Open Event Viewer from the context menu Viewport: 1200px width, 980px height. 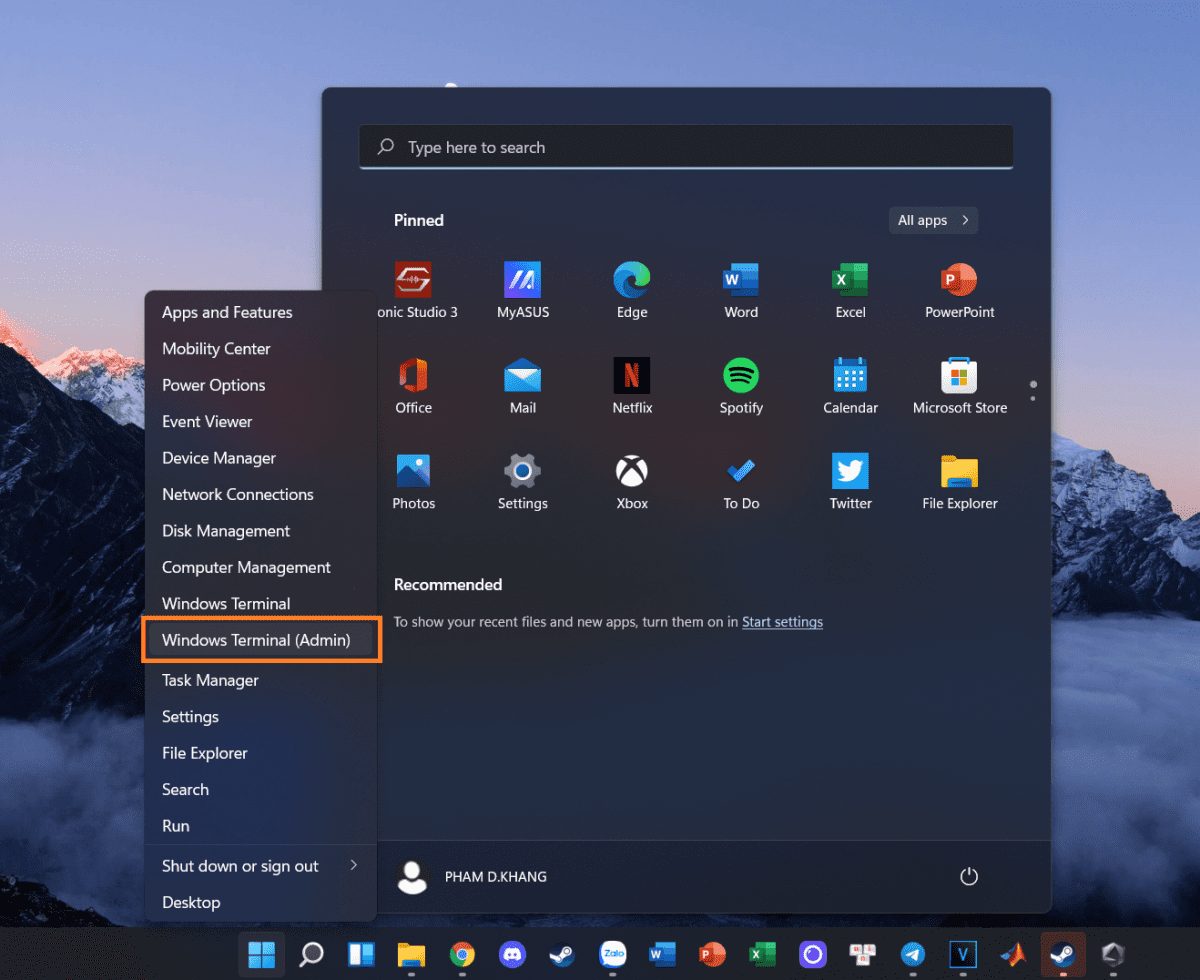(261, 422)
